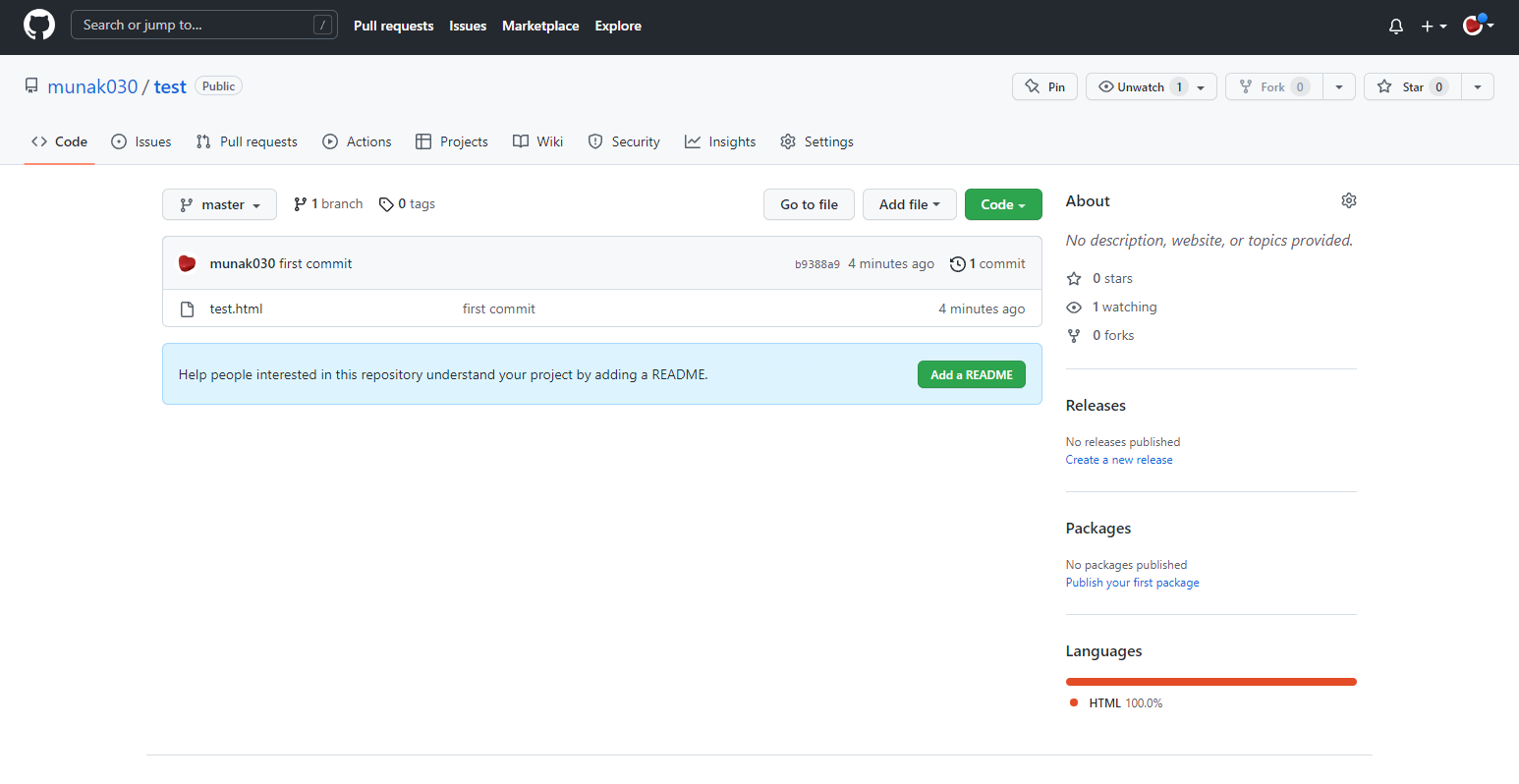The image size is (1519, 784).
Task: Open first commit message in test.html row
Action: click(499, 308)
